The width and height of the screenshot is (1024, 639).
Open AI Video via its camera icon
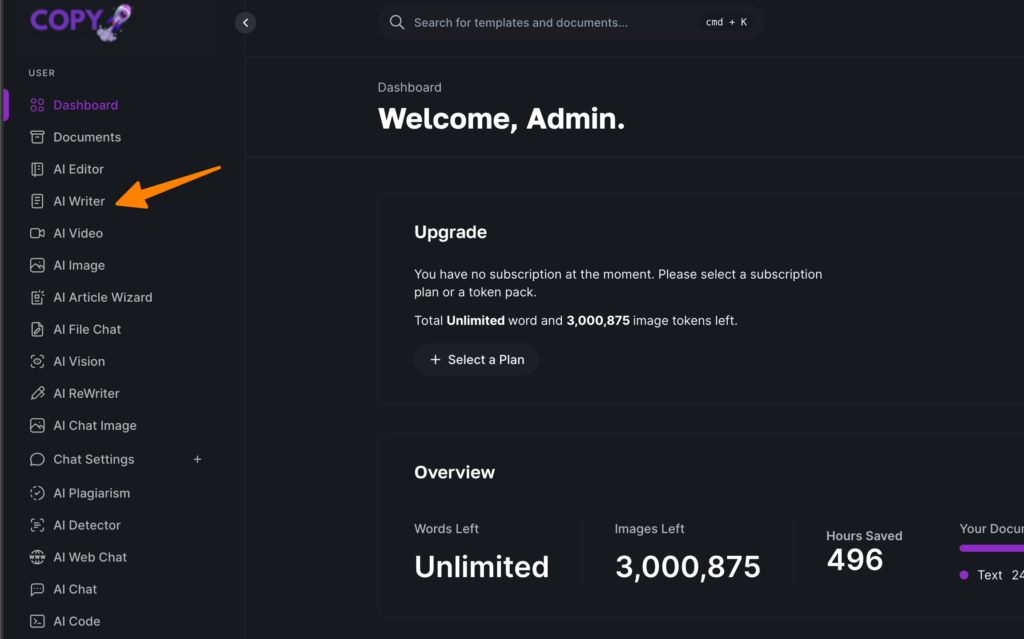click(x=37, y=233)
